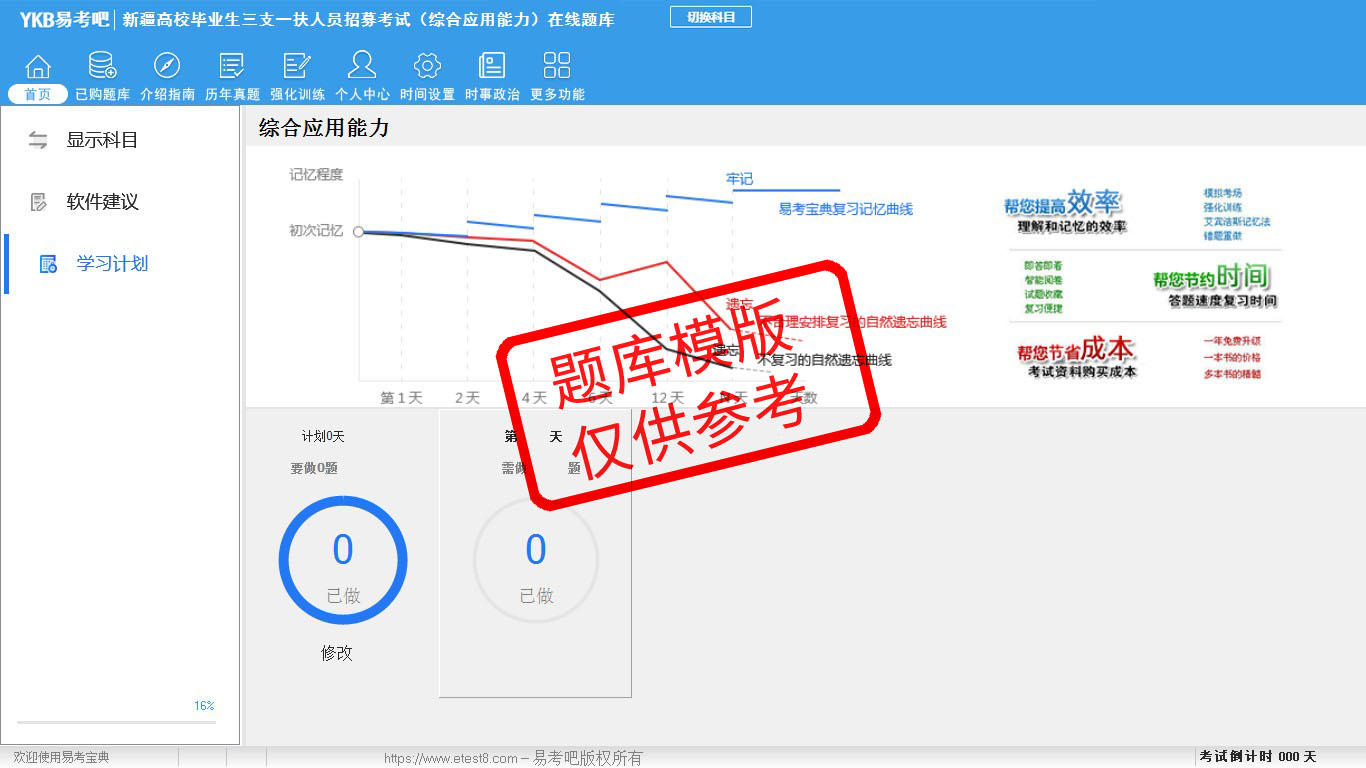Toggle 显示科目 in the sidebar

100,140
